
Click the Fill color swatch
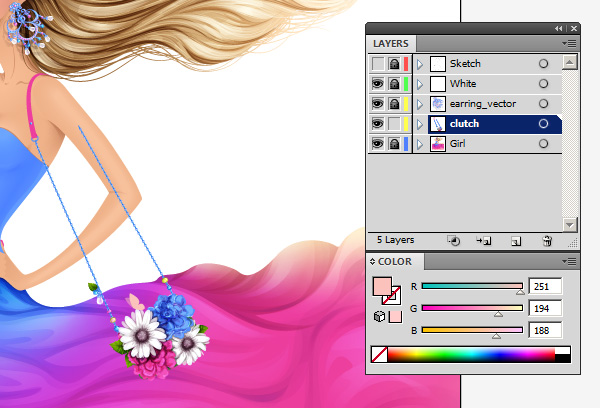point(381,287)
